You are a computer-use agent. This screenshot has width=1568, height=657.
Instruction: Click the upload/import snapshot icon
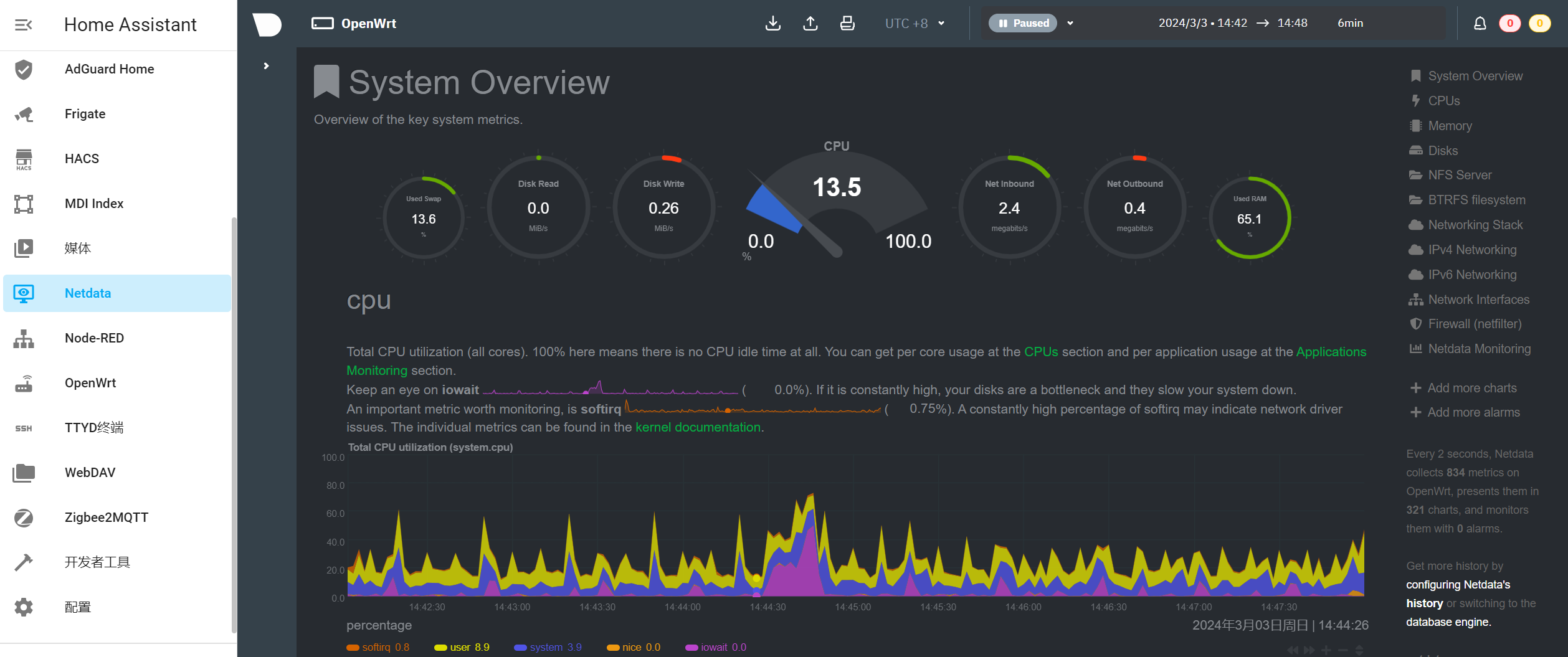click(810, 24)
